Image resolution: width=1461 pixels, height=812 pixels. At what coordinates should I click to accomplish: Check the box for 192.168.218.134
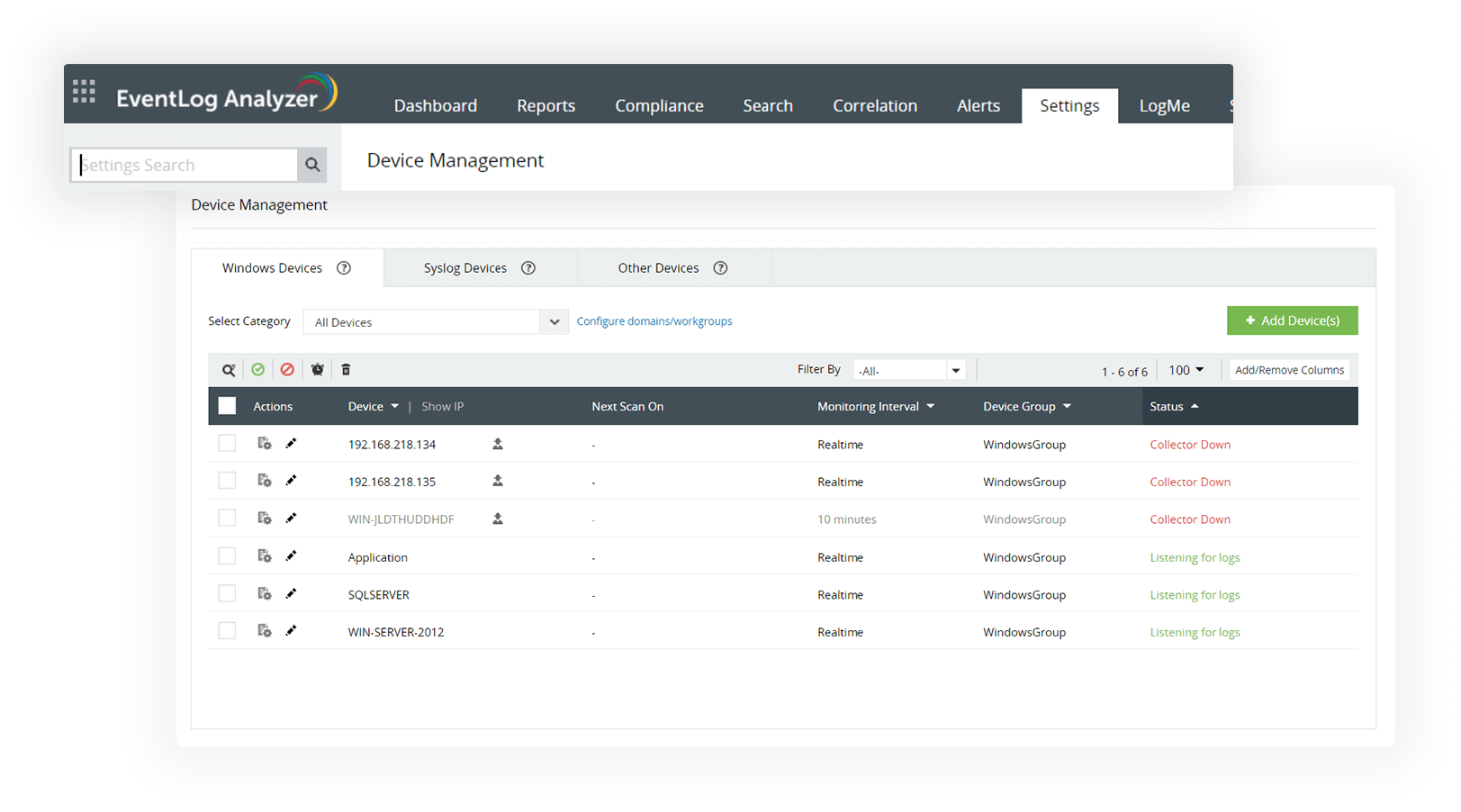[227, 444]
